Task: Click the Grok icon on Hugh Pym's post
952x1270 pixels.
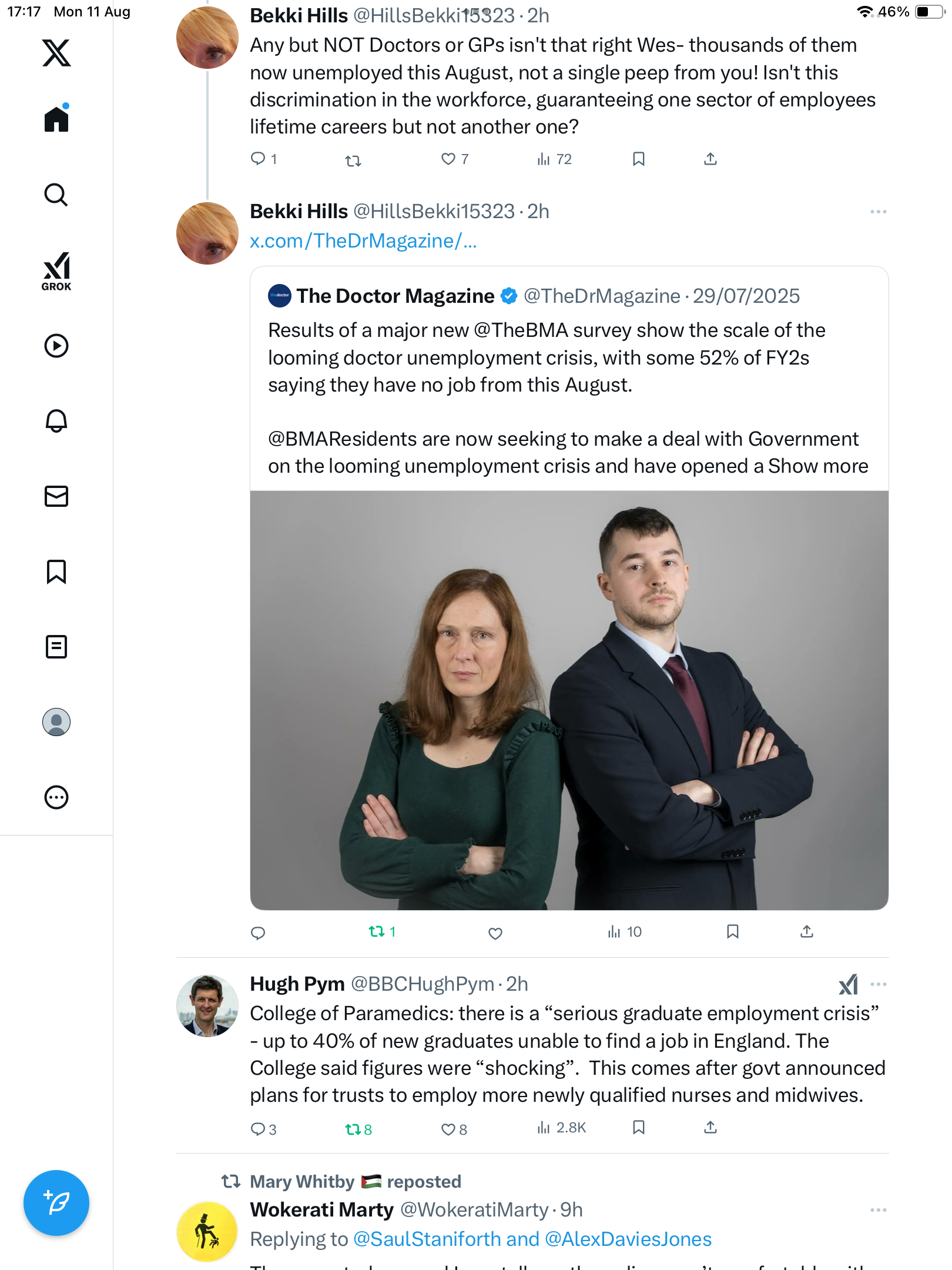Action: pos(848,984)
